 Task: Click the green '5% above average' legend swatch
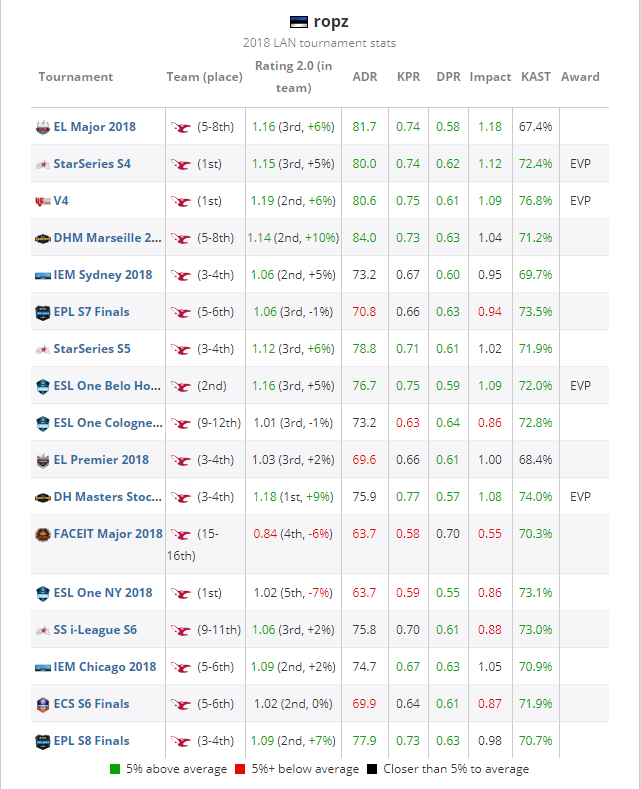[x=115, y=769]
